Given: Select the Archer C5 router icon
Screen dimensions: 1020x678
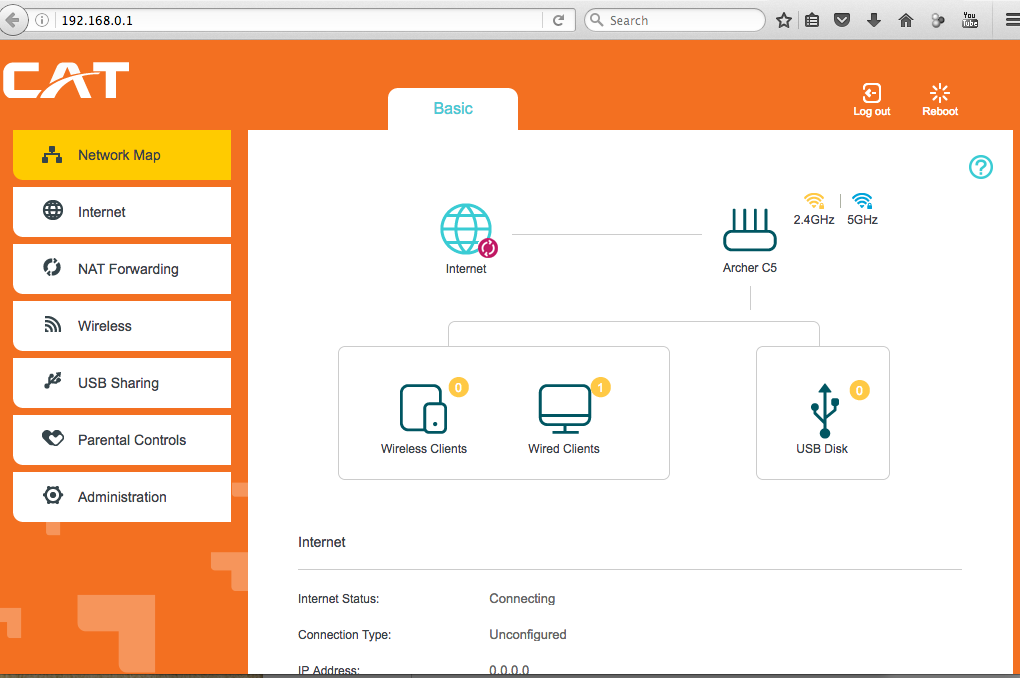Looking at the screenshot, I should tap(750, 230).
